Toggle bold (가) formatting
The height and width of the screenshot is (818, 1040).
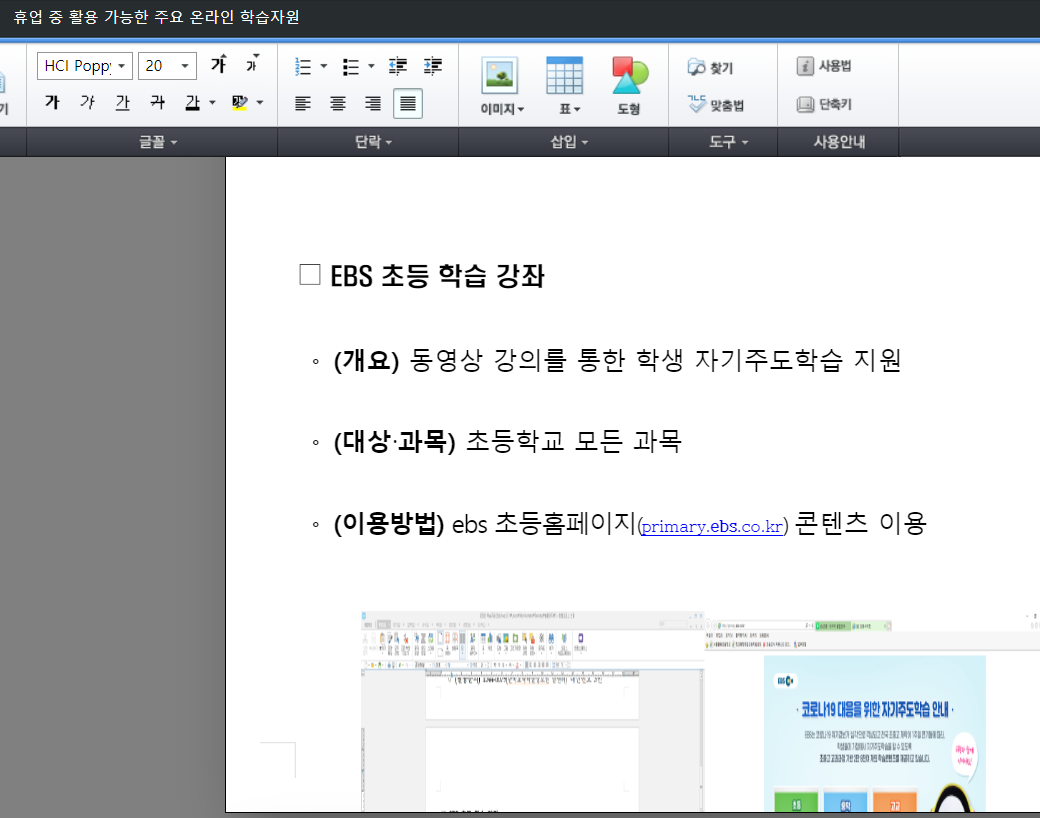52,102
